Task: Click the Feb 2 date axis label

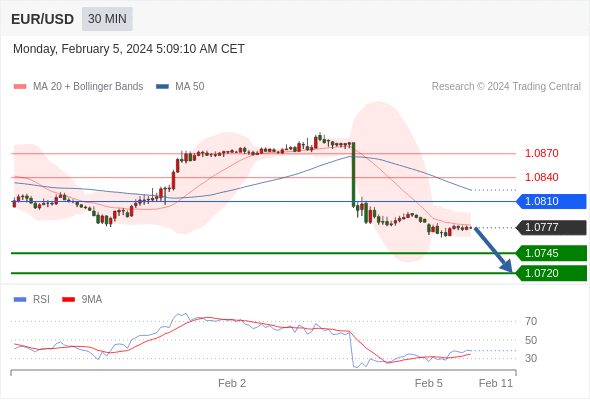Action: point(232,383)
